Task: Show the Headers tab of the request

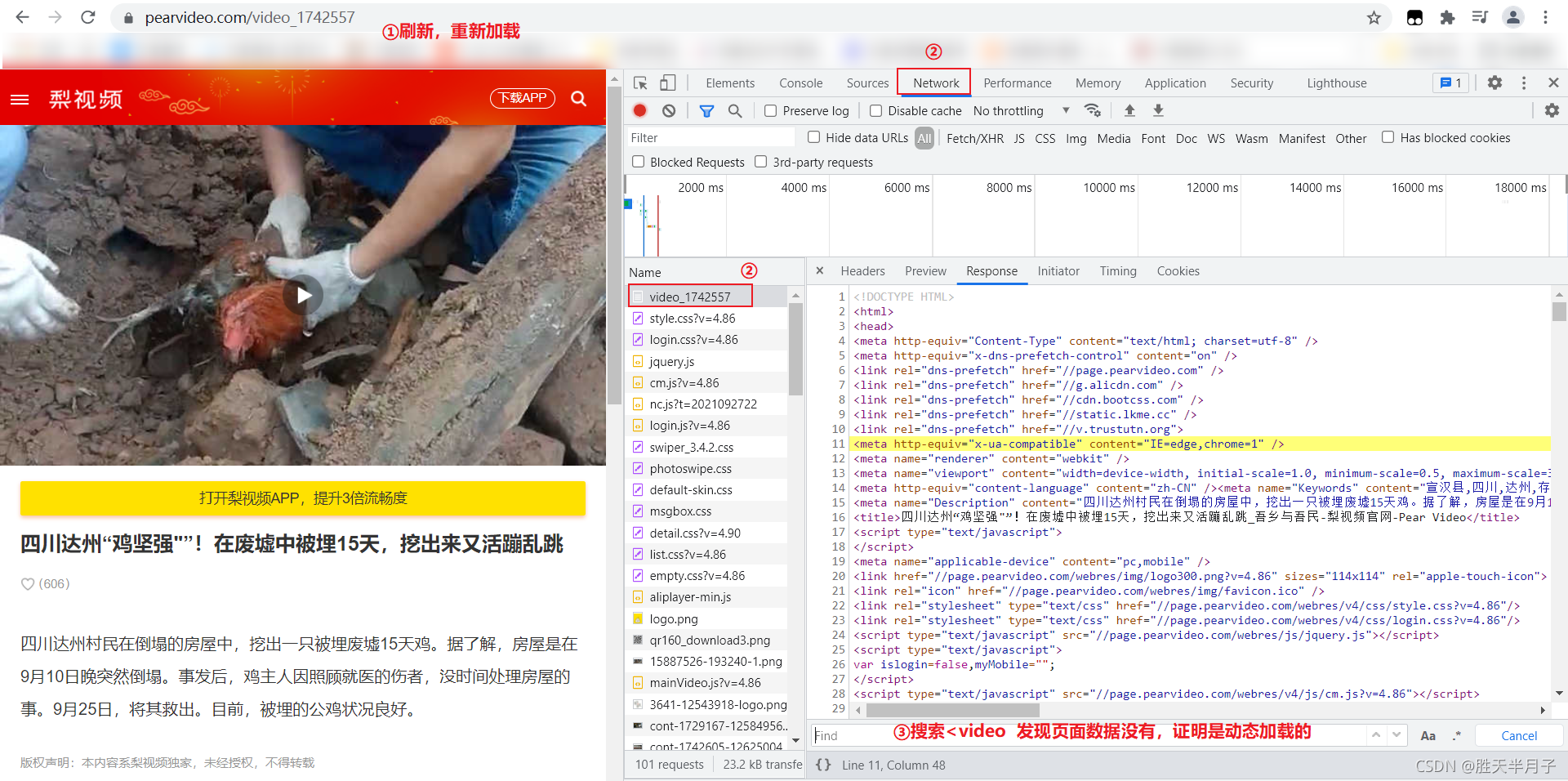Action: point(862,271)
